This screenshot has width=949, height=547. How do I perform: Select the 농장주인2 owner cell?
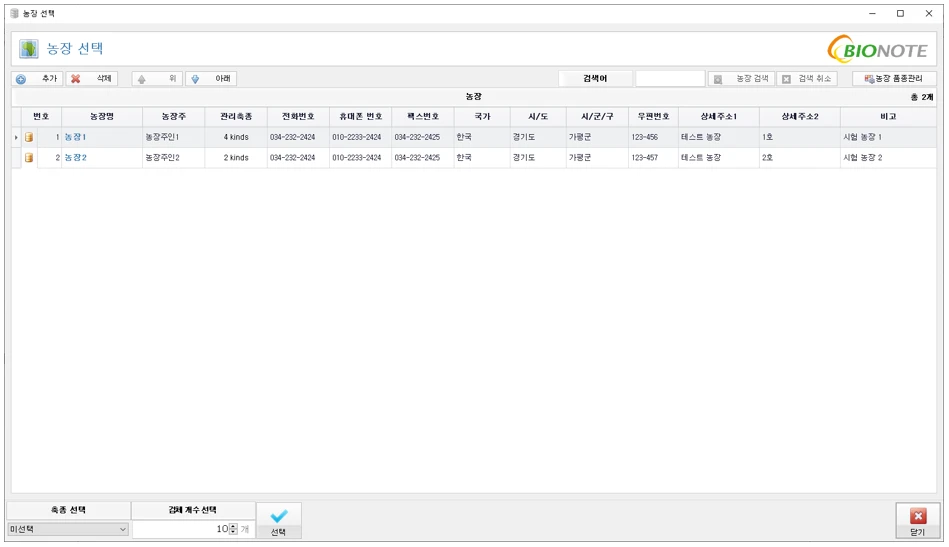tap(174, 158)
